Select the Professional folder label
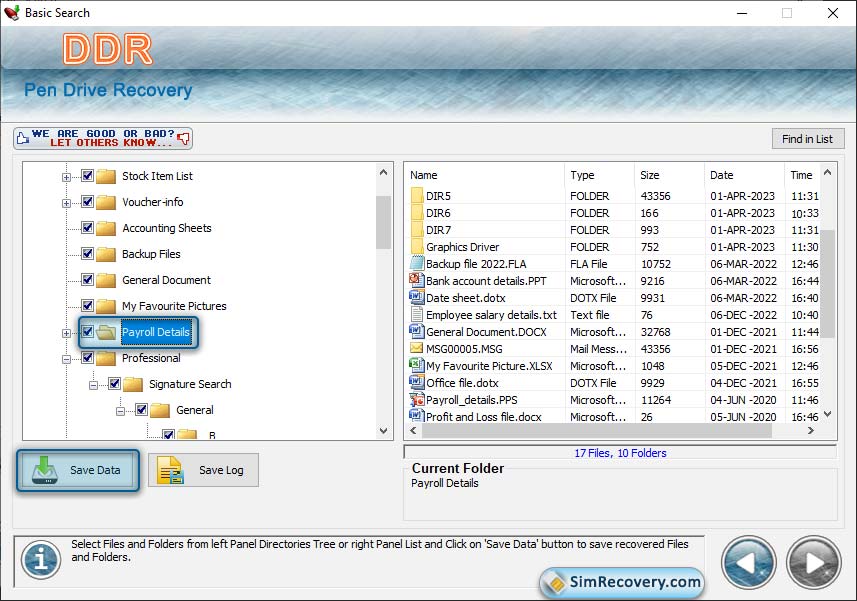The image size is (857, 601). 151,358
